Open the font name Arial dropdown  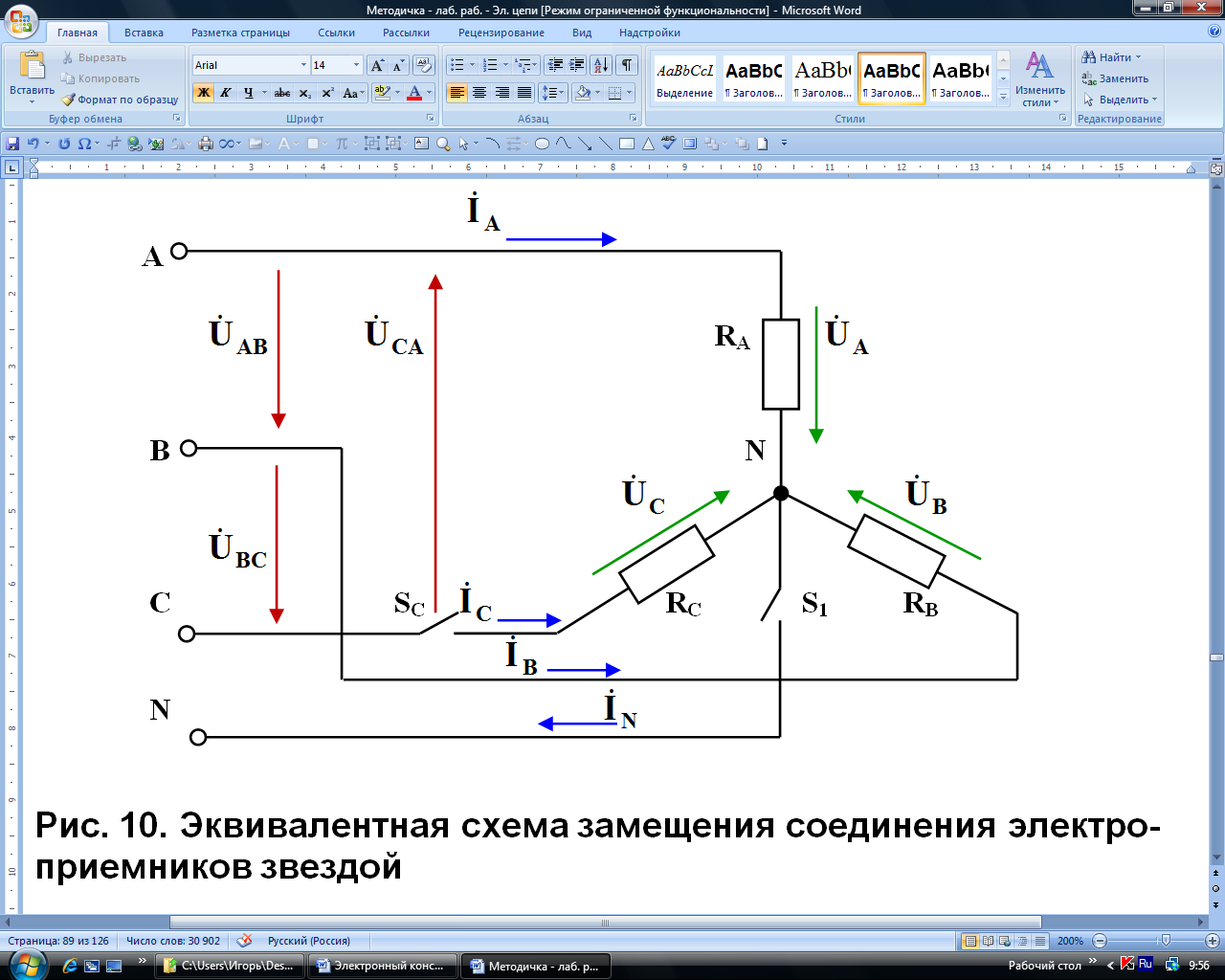point(303,65)
